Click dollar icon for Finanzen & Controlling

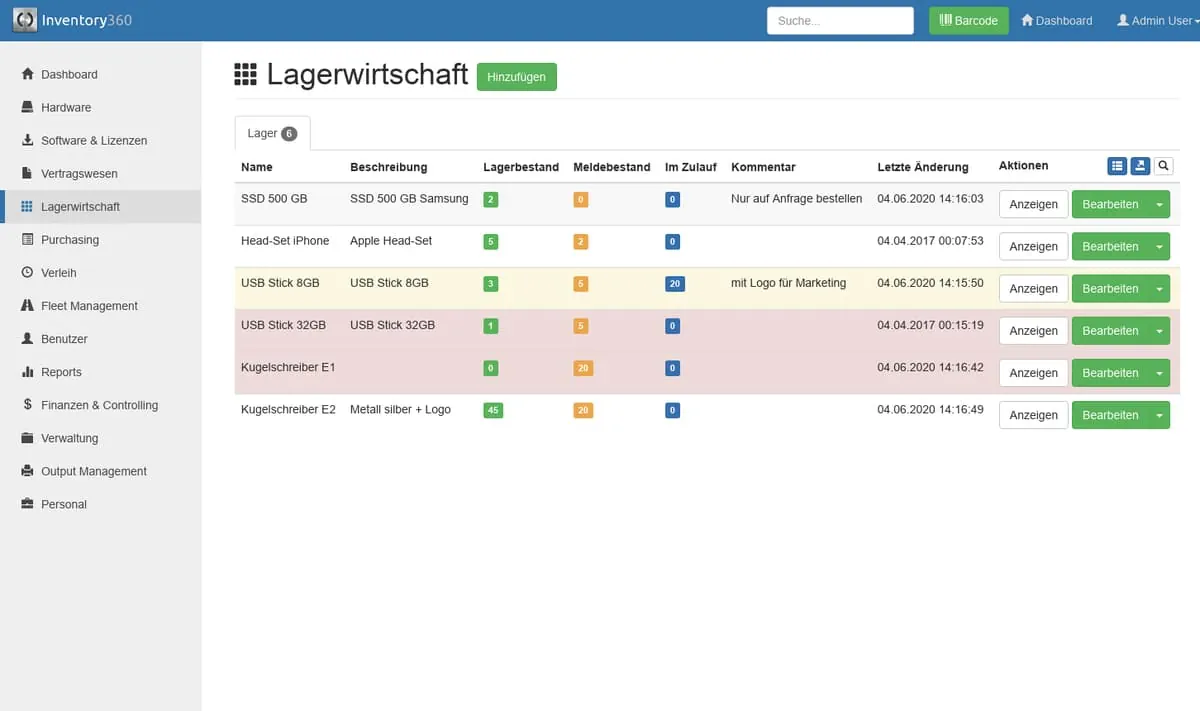[28, 405]
